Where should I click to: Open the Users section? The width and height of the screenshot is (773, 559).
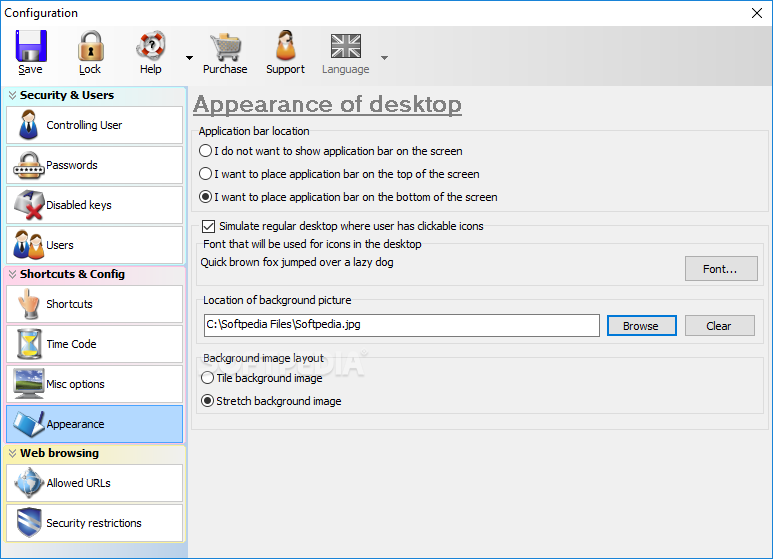pyautogui.click(x=95, y=245)
